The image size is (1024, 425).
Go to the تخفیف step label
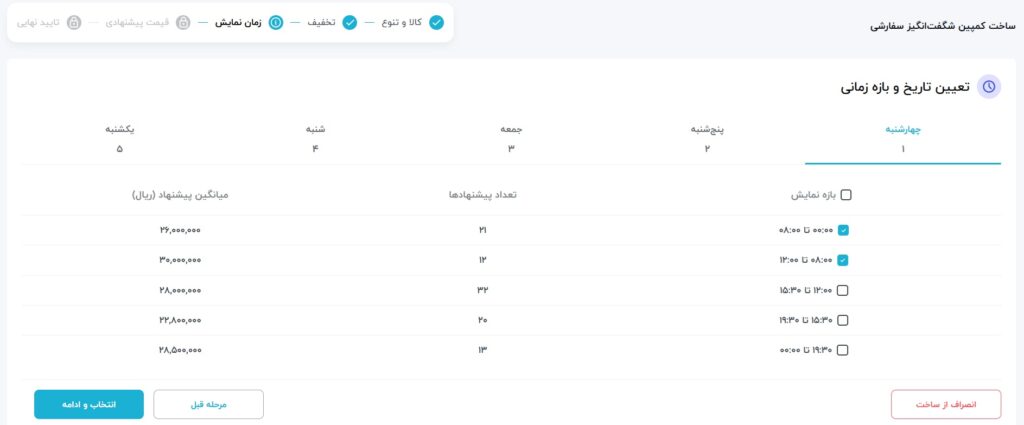tap(322, 23)
